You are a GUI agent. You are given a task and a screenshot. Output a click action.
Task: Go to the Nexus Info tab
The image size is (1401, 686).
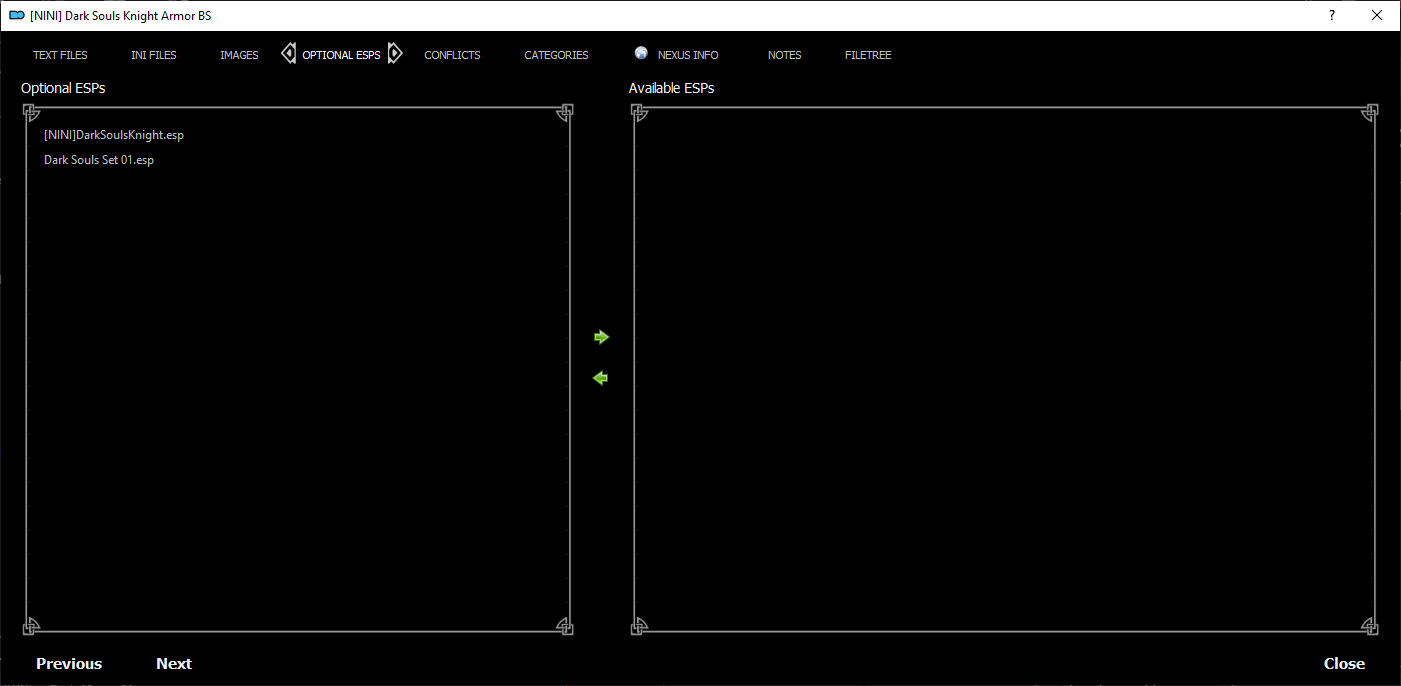click(688, 55)
